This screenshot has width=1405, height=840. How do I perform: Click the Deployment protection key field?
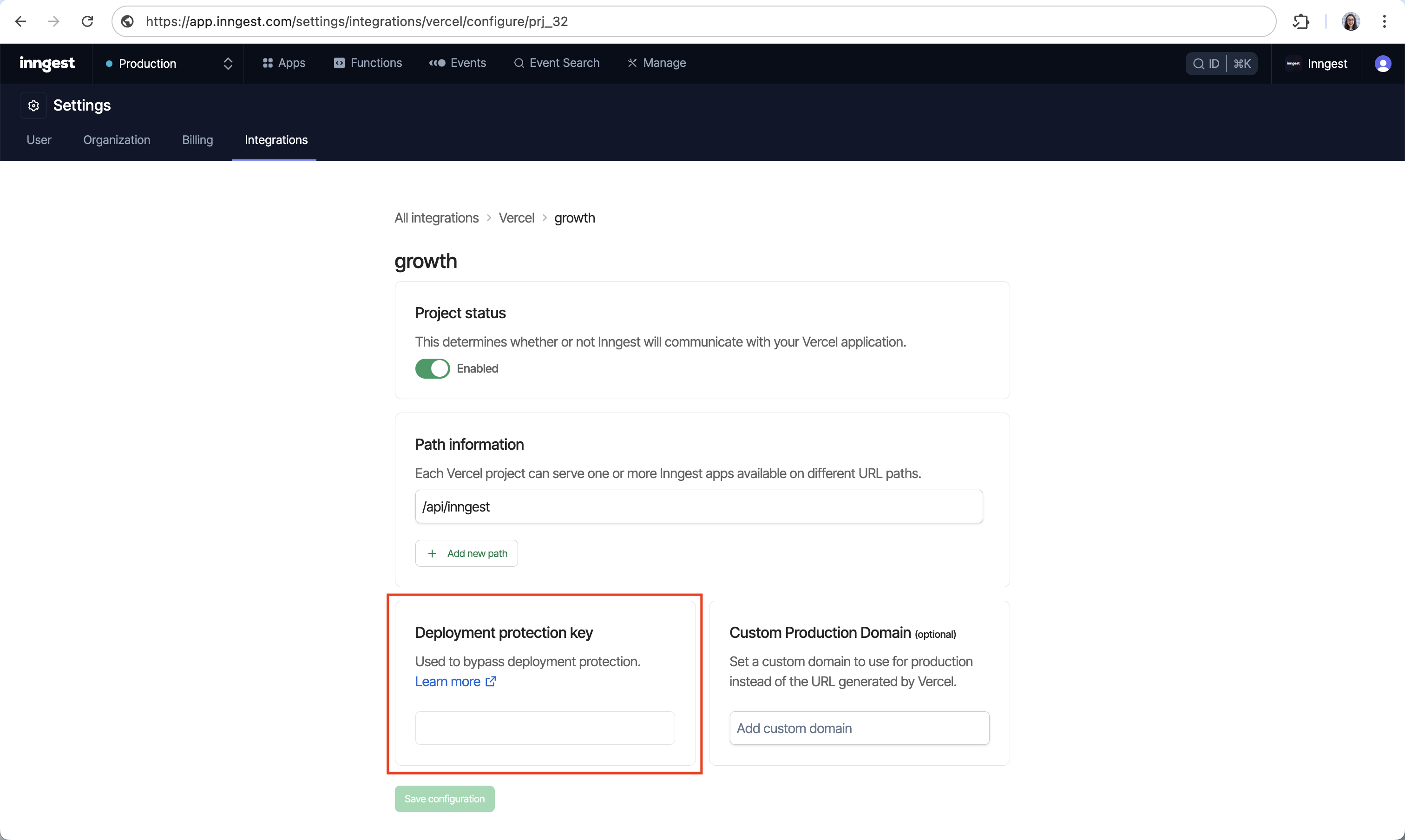pyautogui.click(x=545, y=728)
